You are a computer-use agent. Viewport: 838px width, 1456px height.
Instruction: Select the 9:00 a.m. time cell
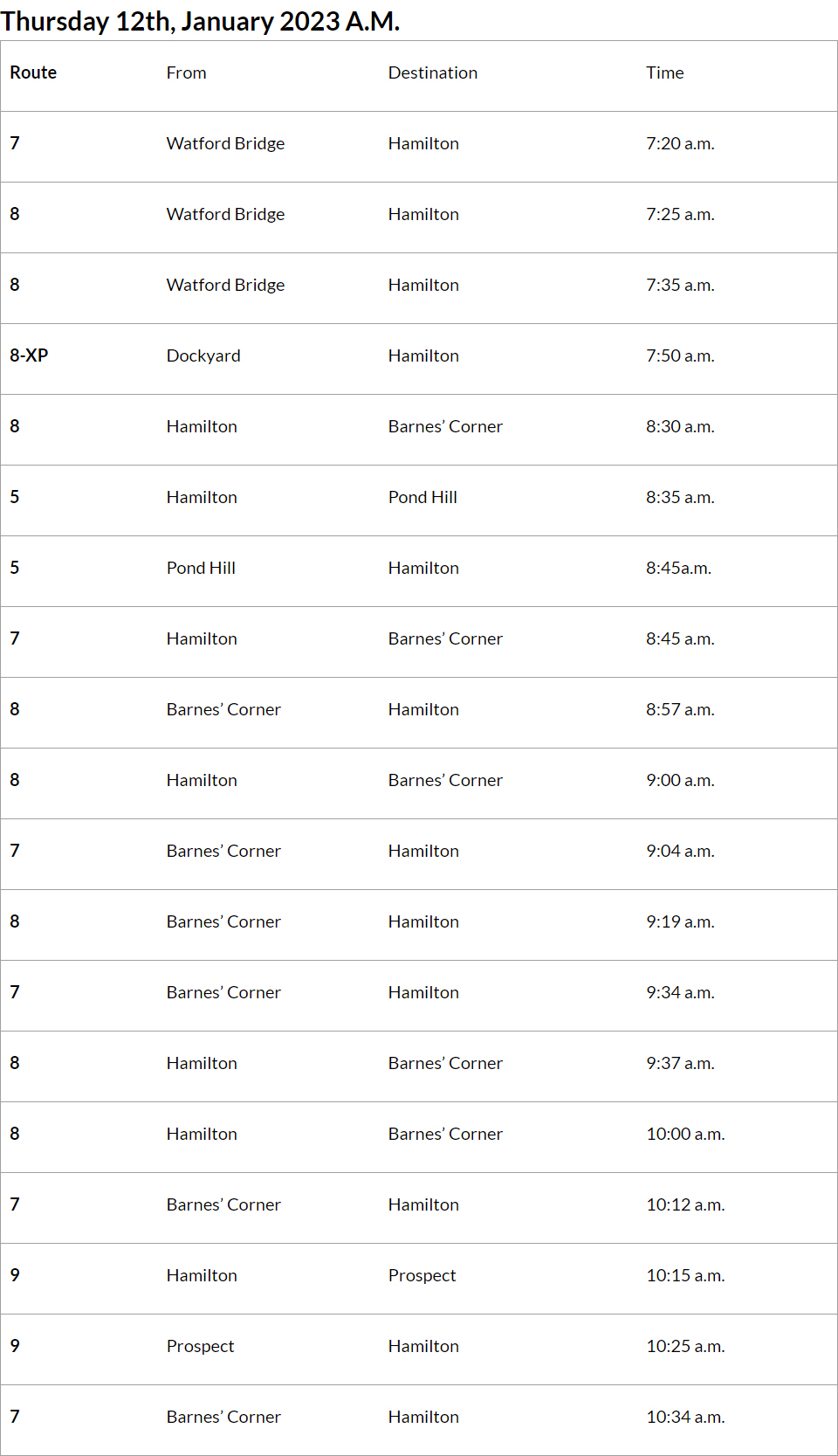click(x=680, y=780)
